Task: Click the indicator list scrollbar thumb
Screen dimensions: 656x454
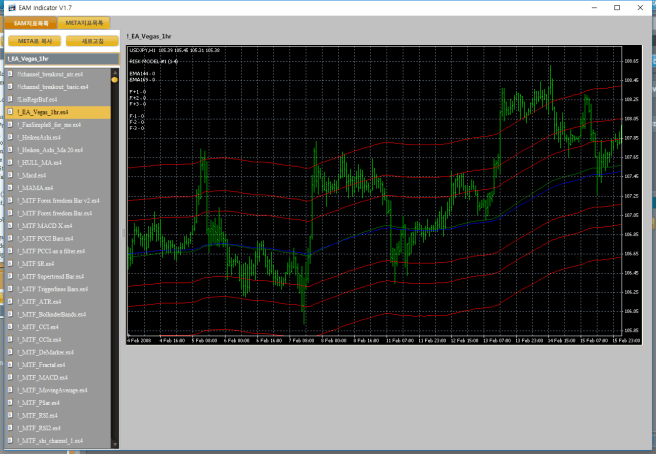Action: pyautogui.click(x=115, y=80)
